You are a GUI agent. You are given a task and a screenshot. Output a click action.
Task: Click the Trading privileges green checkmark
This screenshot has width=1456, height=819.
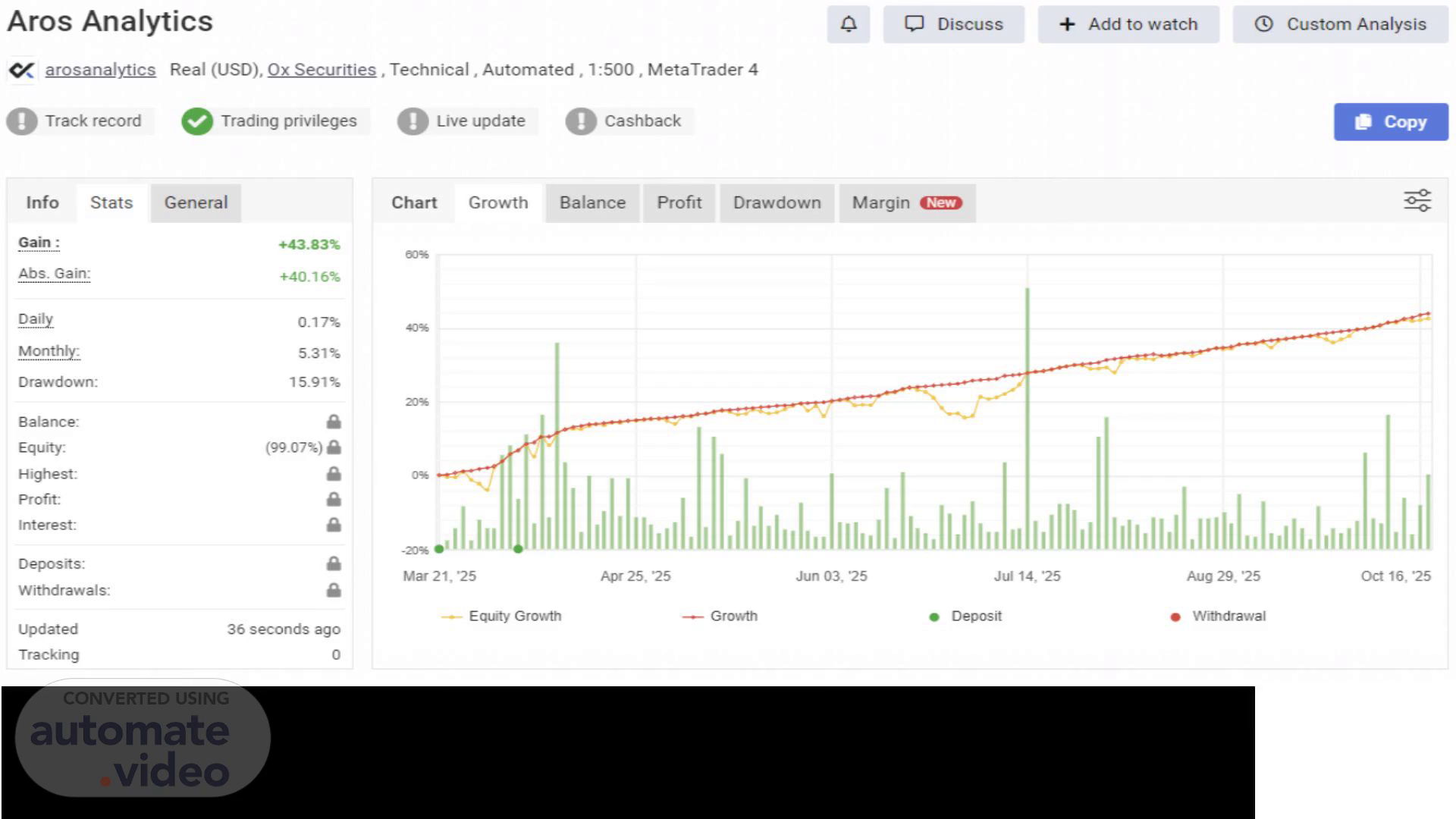197,121
